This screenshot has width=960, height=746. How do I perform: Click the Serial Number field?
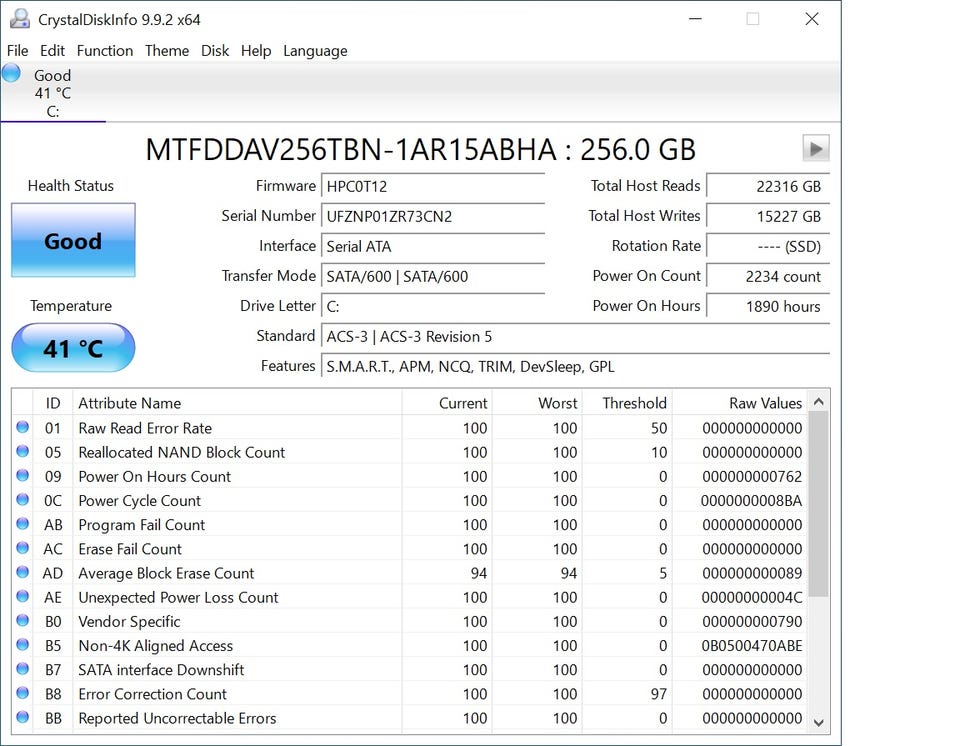coord(433,216)
